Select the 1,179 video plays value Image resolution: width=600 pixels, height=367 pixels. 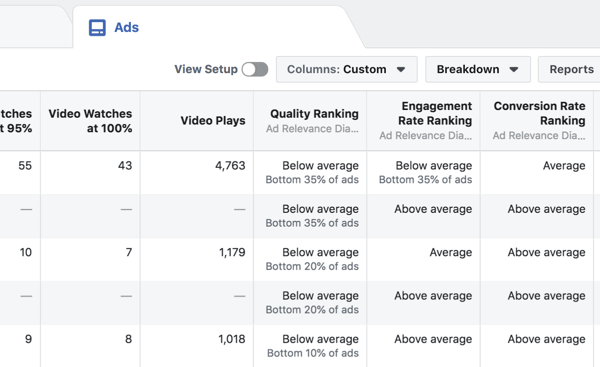click(232, 253)
